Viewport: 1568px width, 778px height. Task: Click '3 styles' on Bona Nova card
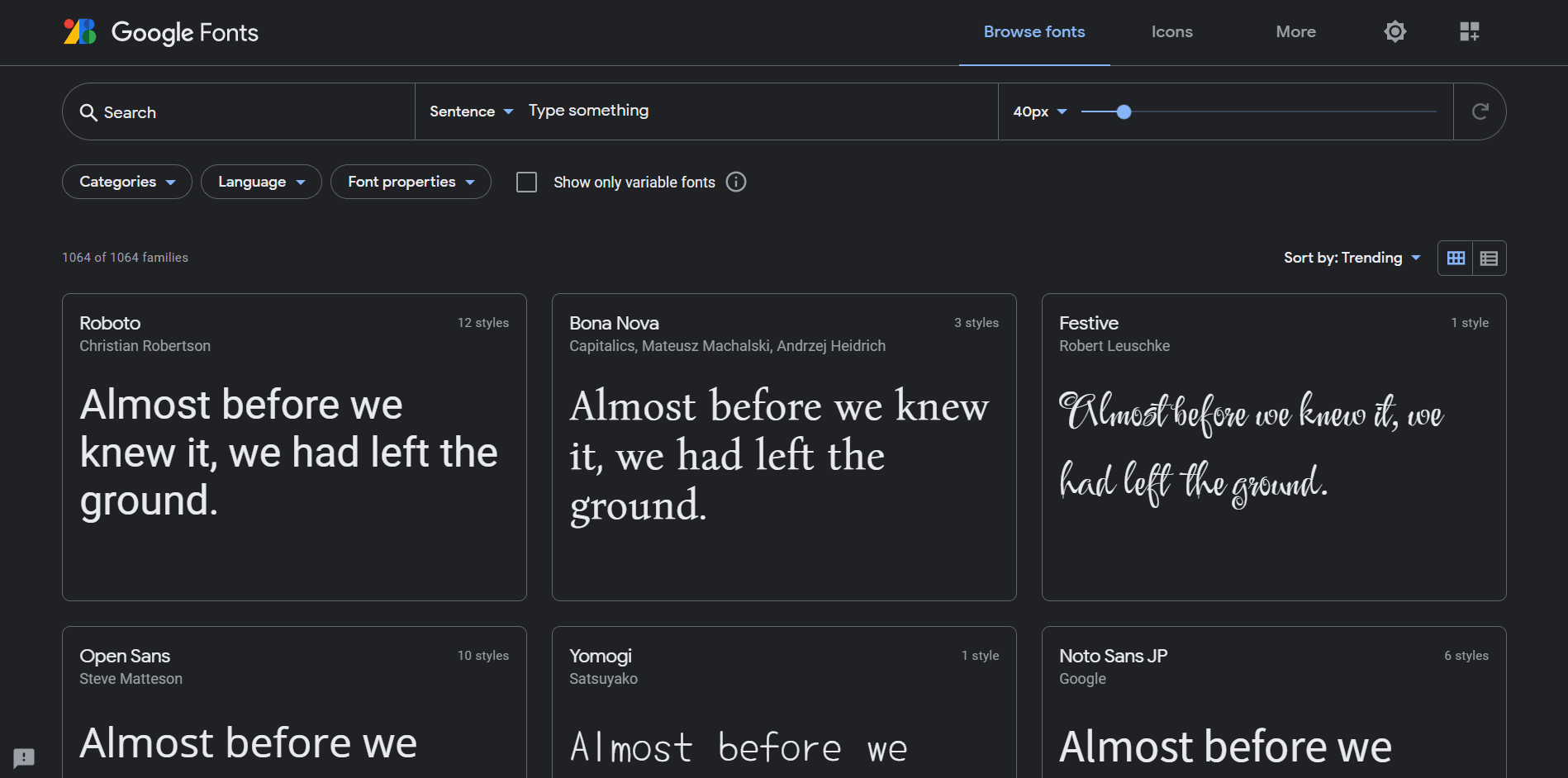tap(976, 323)
